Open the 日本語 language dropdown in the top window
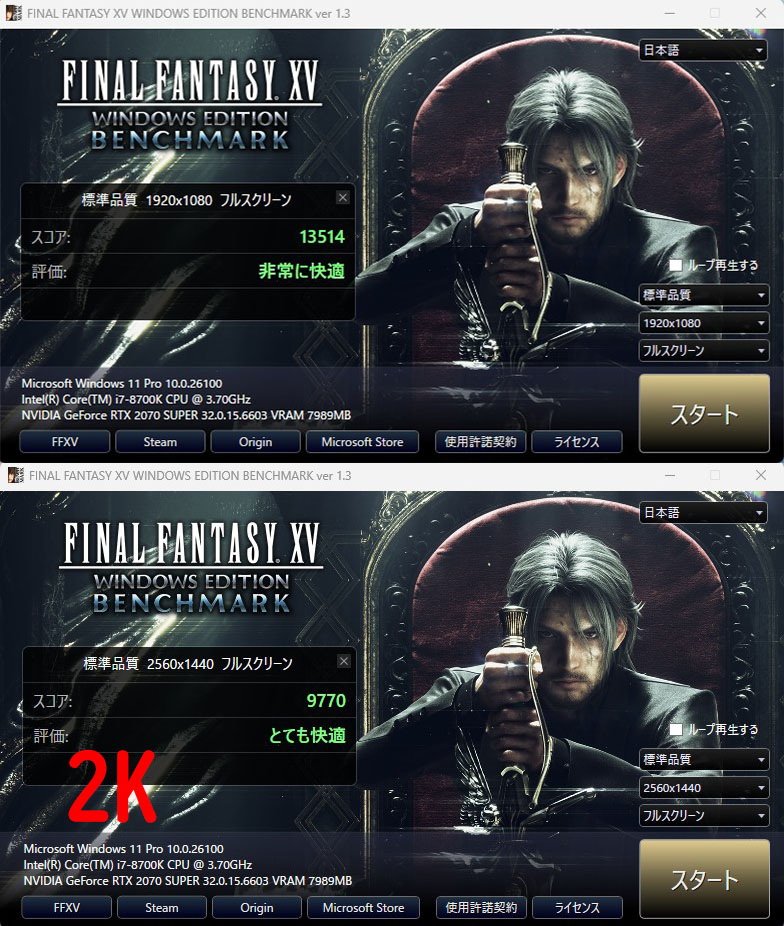Image resolution: width=784 pixels, height=926 pixels. (x=703, y=51)
